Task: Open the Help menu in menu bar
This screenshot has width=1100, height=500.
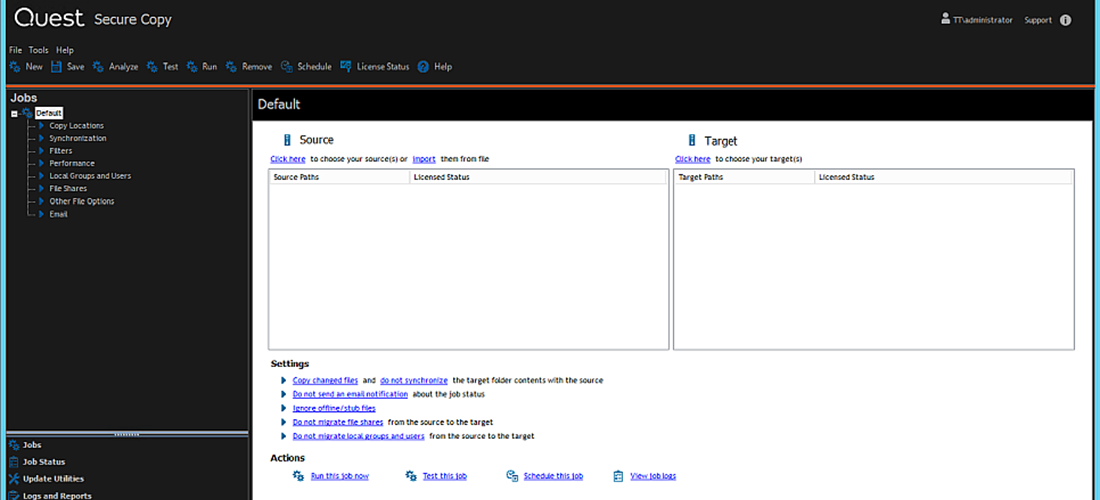Action: [x=65, y=50]
